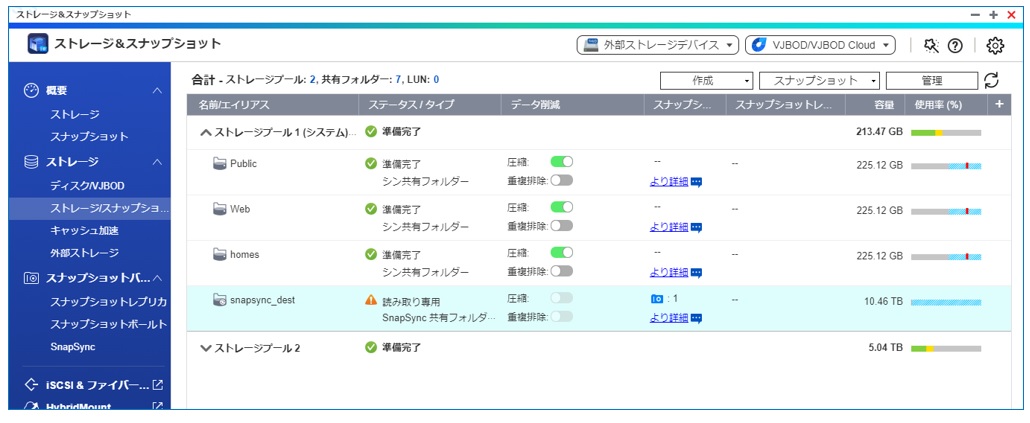Viewport: 1030px width, 423px height.
Task: Click the plus icon in the column header
Action: pos(999,104)
